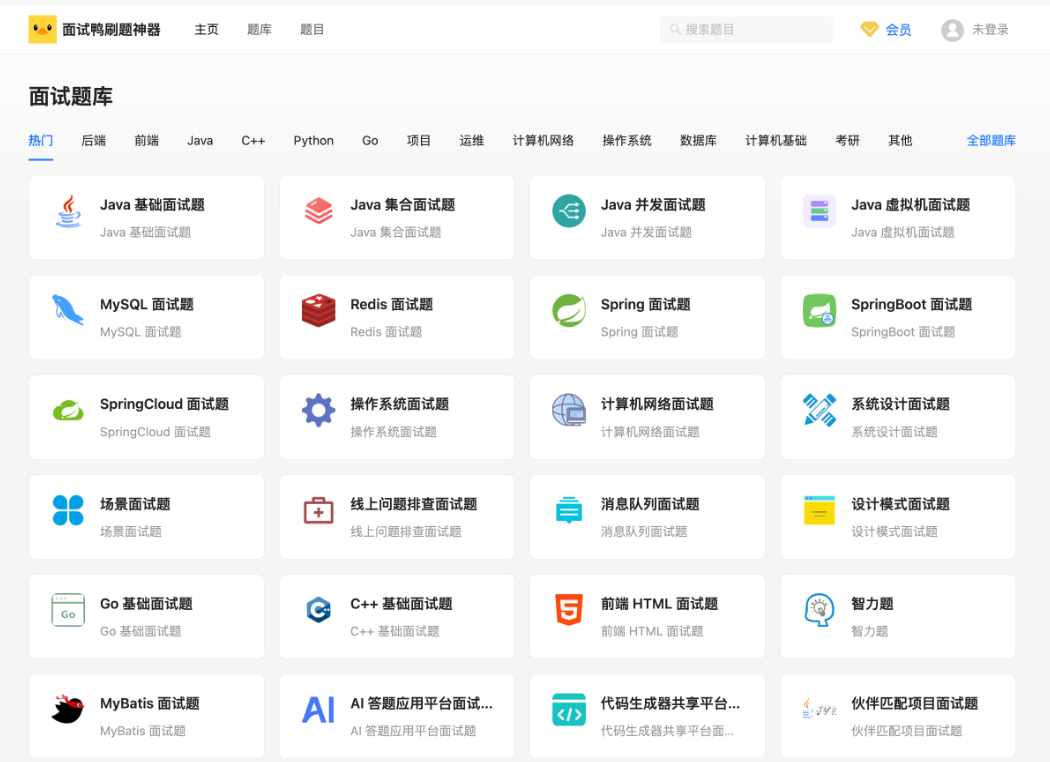Open 题目 in the top navigation
The width and height of the screenshot is (1050, 762).
(312, 29)
